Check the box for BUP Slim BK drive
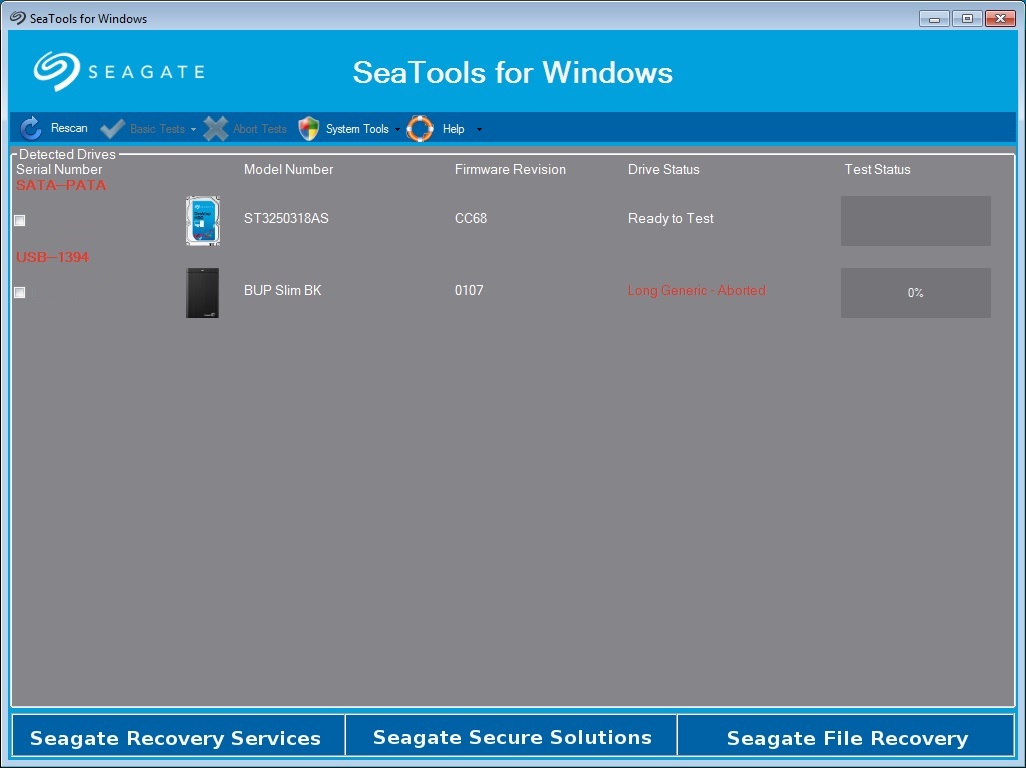Screen dimensions: 1026x768 coord(20,292)
